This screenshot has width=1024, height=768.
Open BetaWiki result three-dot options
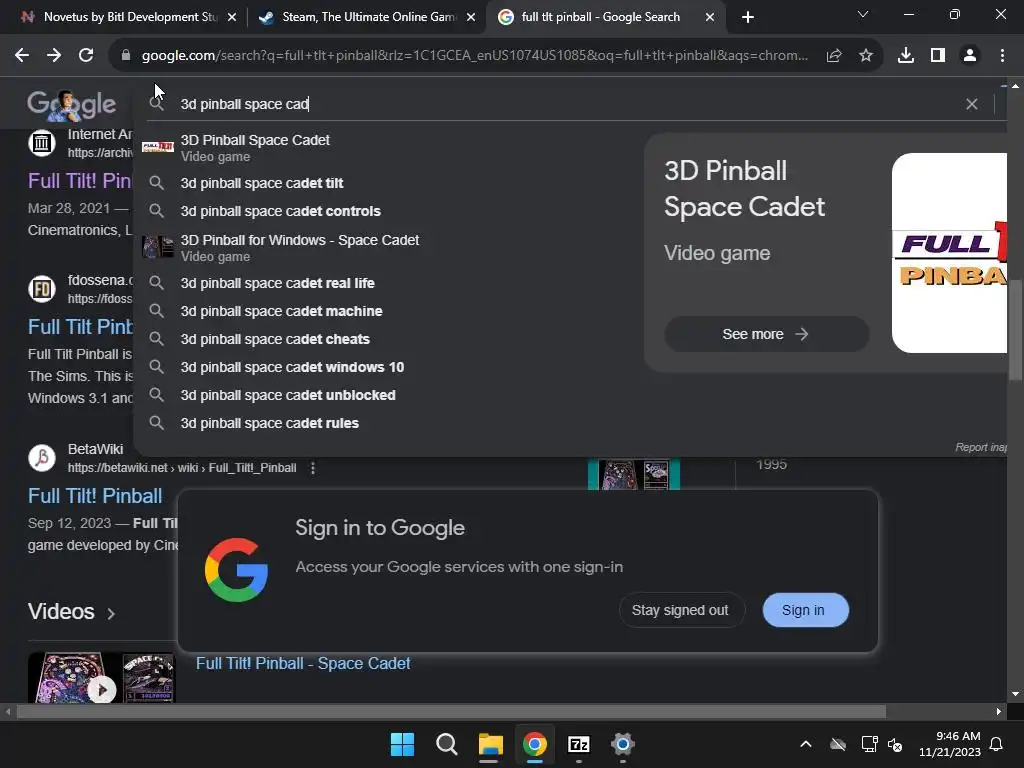[x=313, y=468]
